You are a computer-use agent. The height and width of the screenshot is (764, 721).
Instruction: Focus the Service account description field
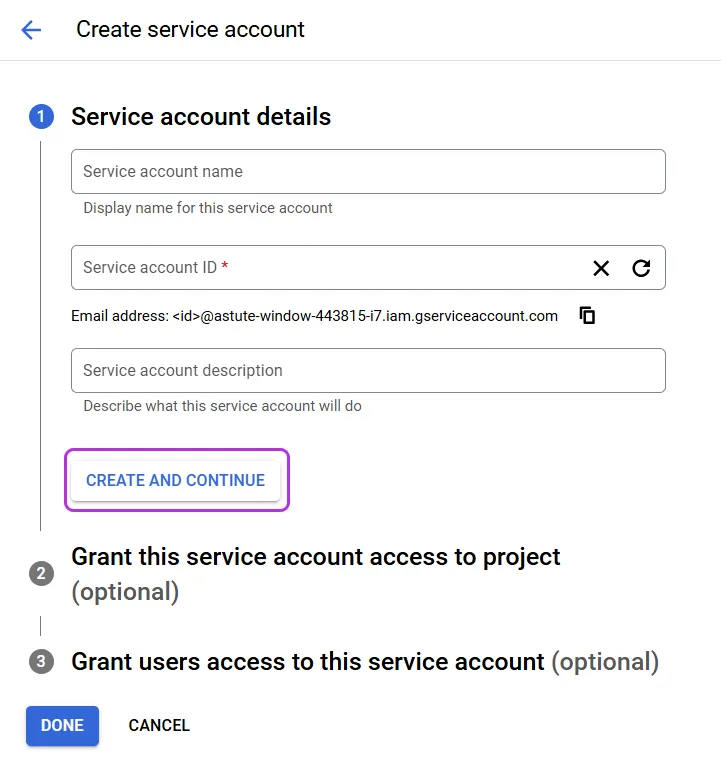click(368, 370)
